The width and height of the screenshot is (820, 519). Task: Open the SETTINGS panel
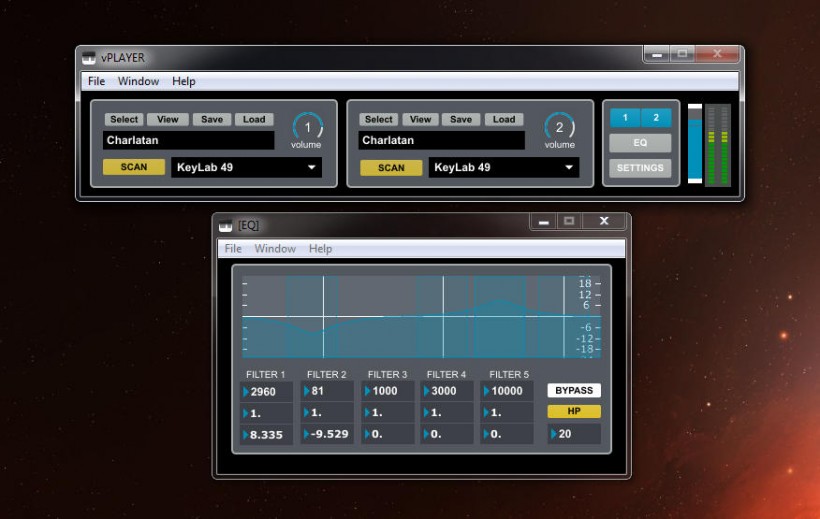640,168
